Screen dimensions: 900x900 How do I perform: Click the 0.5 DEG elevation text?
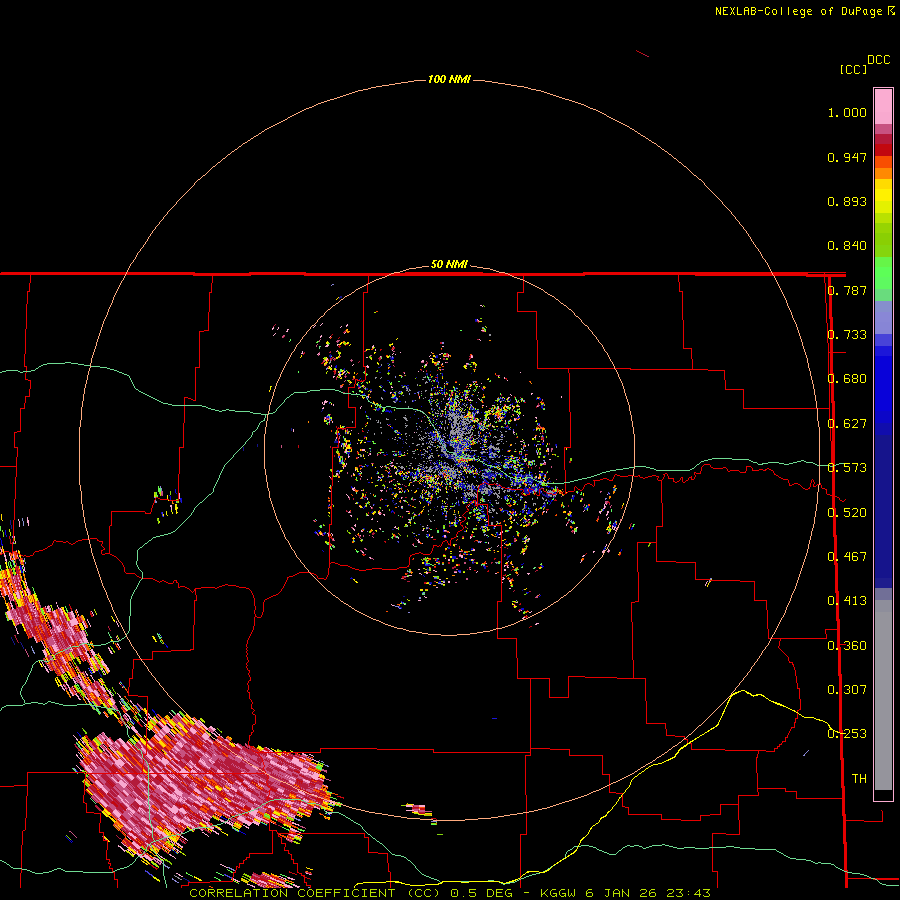coord(482,893)
